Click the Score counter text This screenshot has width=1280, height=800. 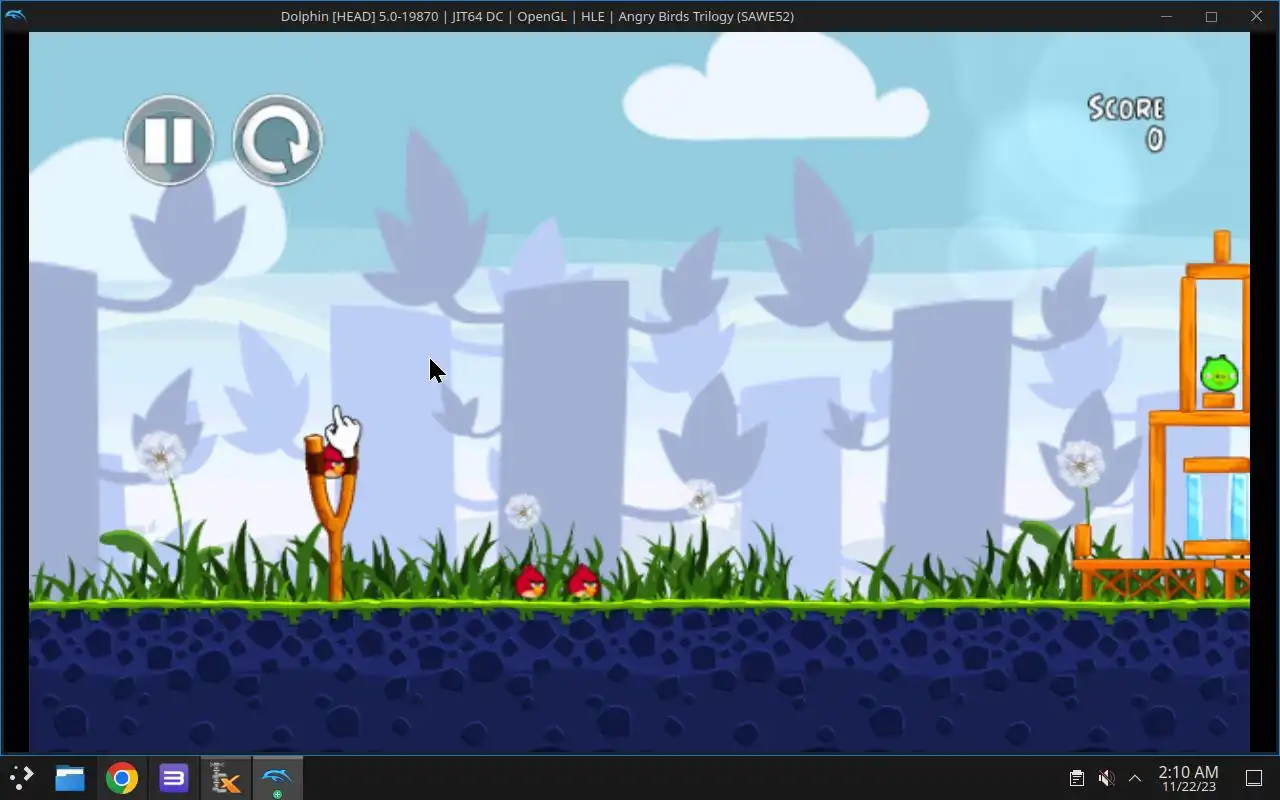pos(1126,123)
